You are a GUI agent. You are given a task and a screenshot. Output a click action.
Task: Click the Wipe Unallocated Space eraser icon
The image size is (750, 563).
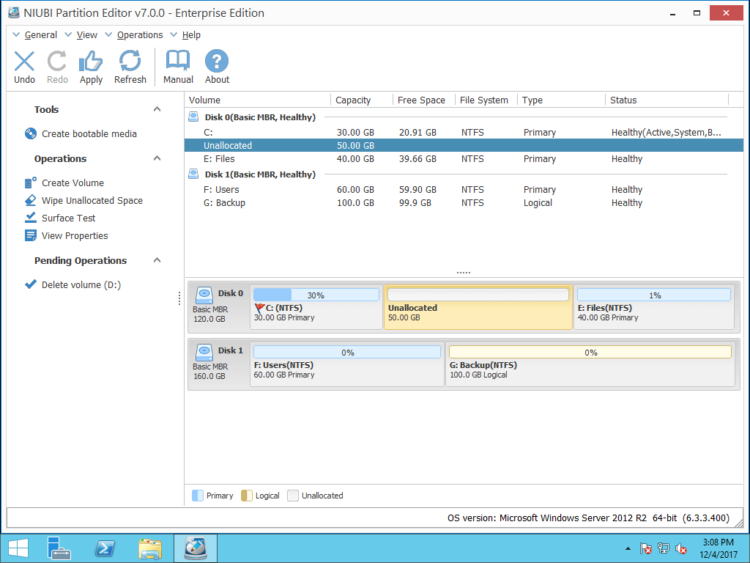point(31,200)
